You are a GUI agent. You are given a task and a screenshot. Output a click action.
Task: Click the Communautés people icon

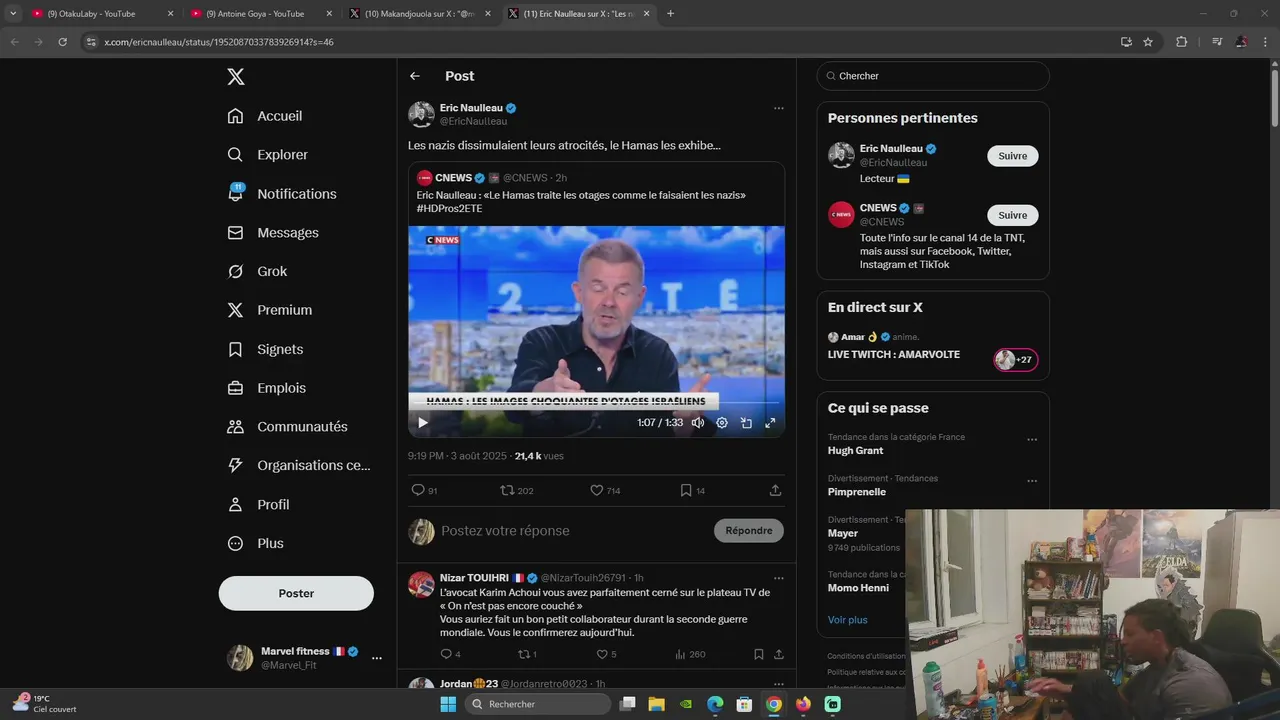[235, 427]
